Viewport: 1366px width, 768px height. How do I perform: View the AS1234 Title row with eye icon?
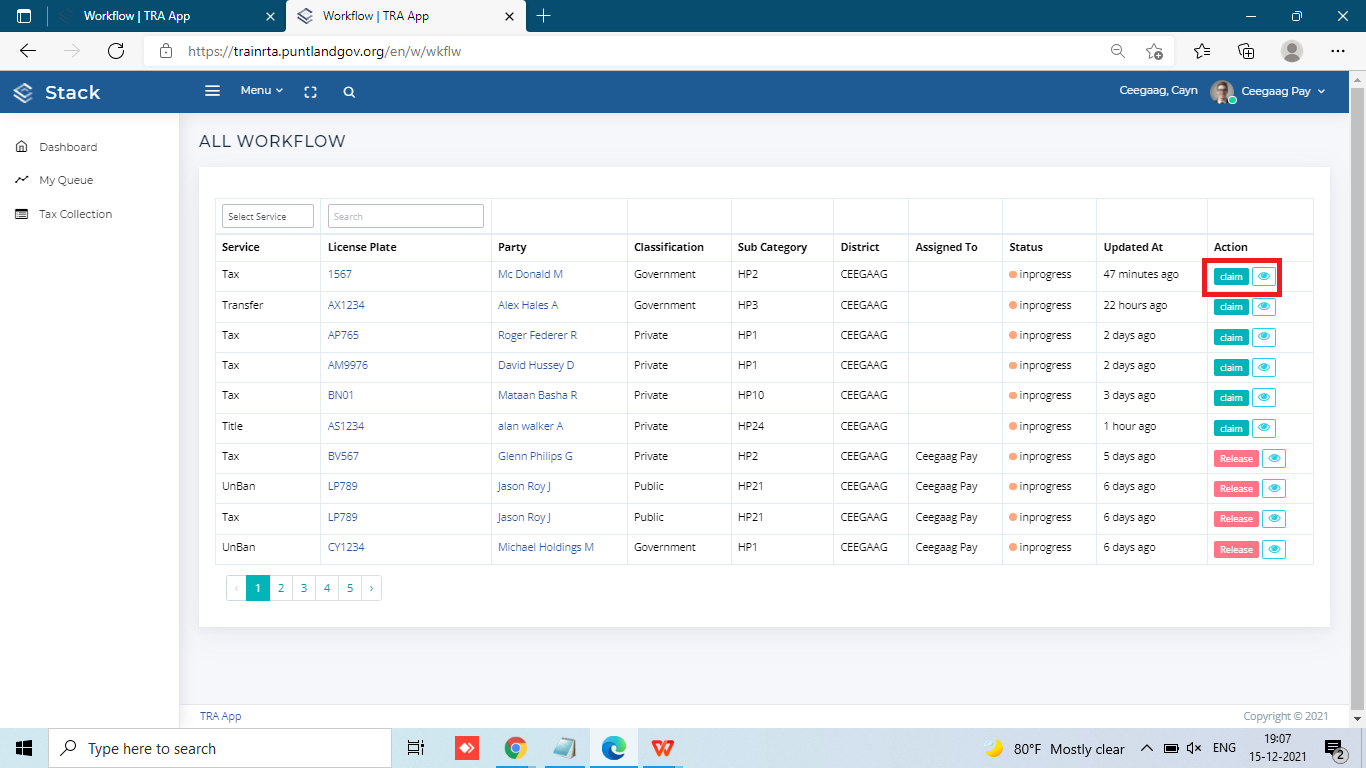1264,428
